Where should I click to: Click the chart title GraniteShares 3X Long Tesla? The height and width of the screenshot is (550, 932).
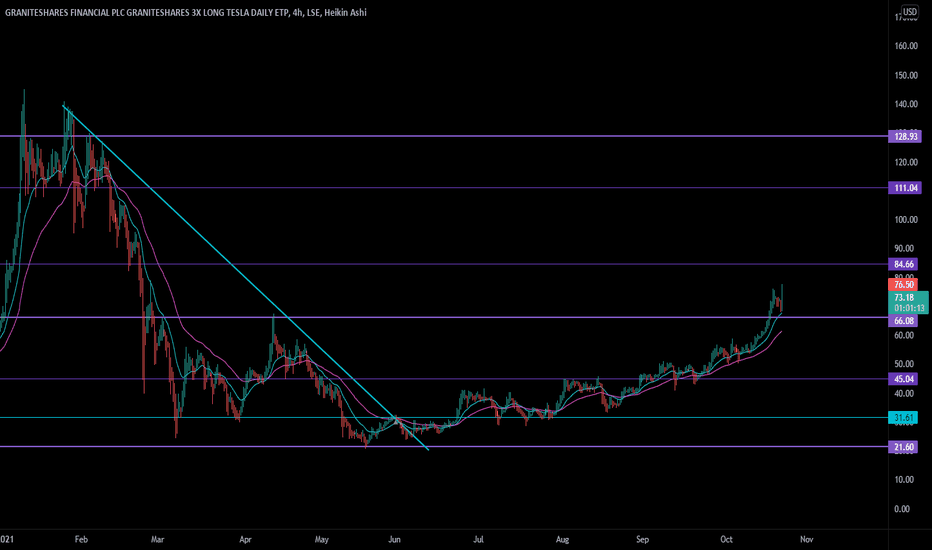click(185, 12)
